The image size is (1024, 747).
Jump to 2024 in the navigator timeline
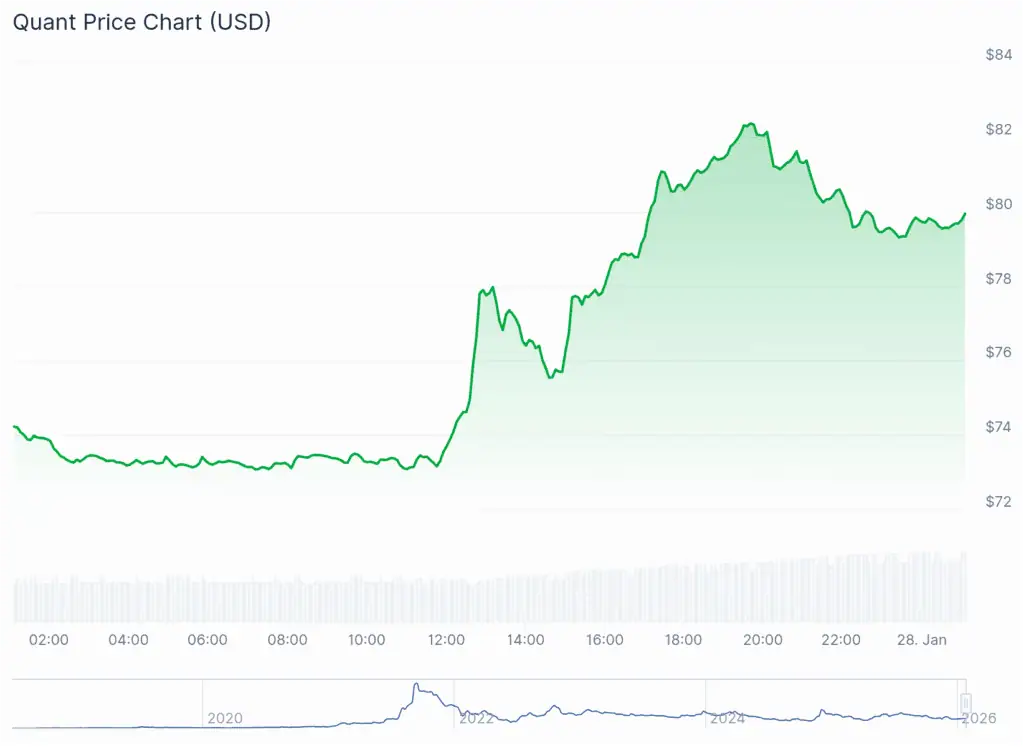coord(727,718)
